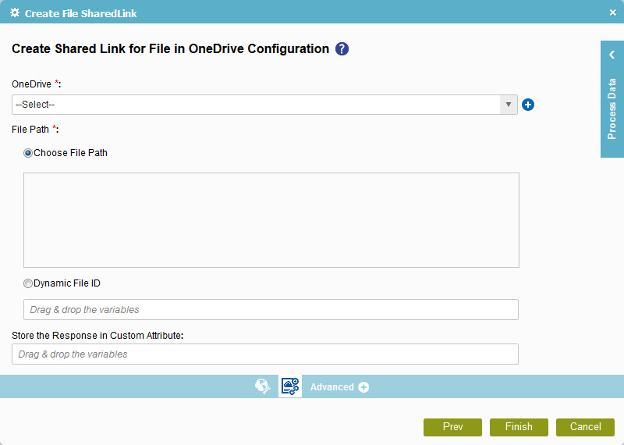The image size is (624, 445).
Task: Select the Dynamic File ID radio button
Action: point(28,283)
